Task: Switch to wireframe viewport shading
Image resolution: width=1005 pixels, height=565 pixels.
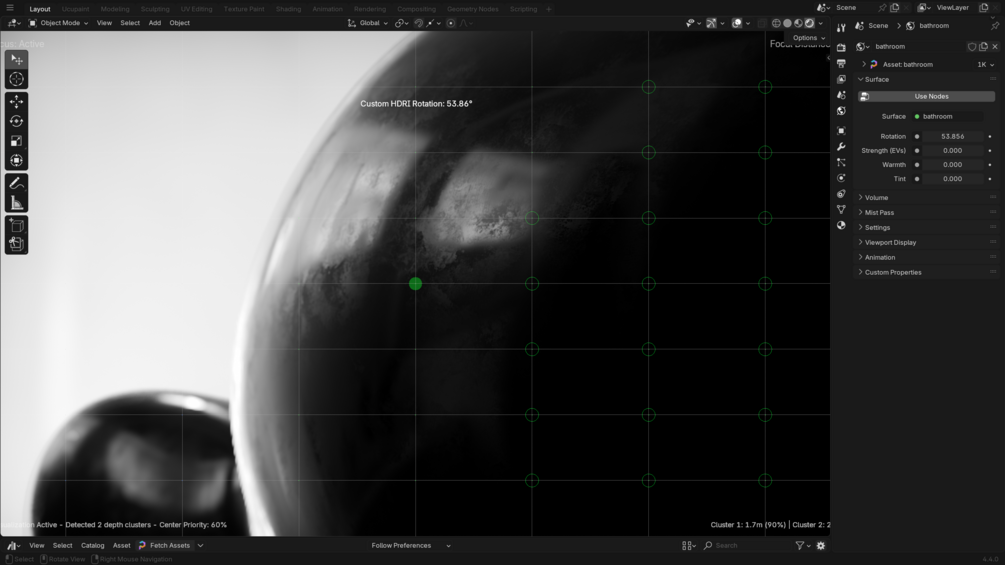Action: tap(776, 23)
